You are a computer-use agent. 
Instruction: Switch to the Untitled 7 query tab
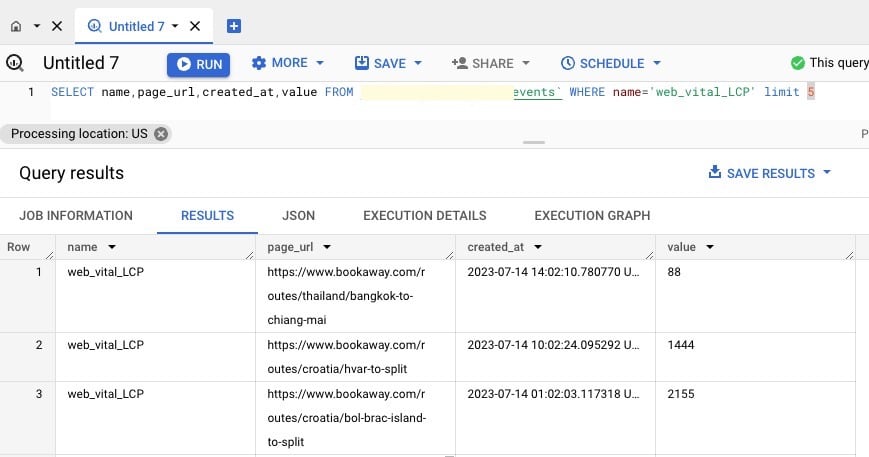[136, 26]
